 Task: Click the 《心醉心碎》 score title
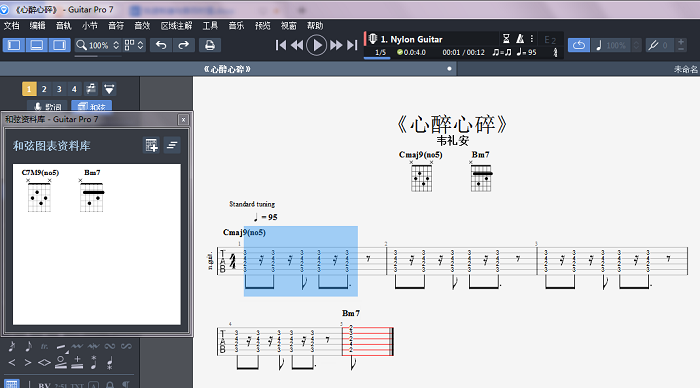tap(452, 125)
